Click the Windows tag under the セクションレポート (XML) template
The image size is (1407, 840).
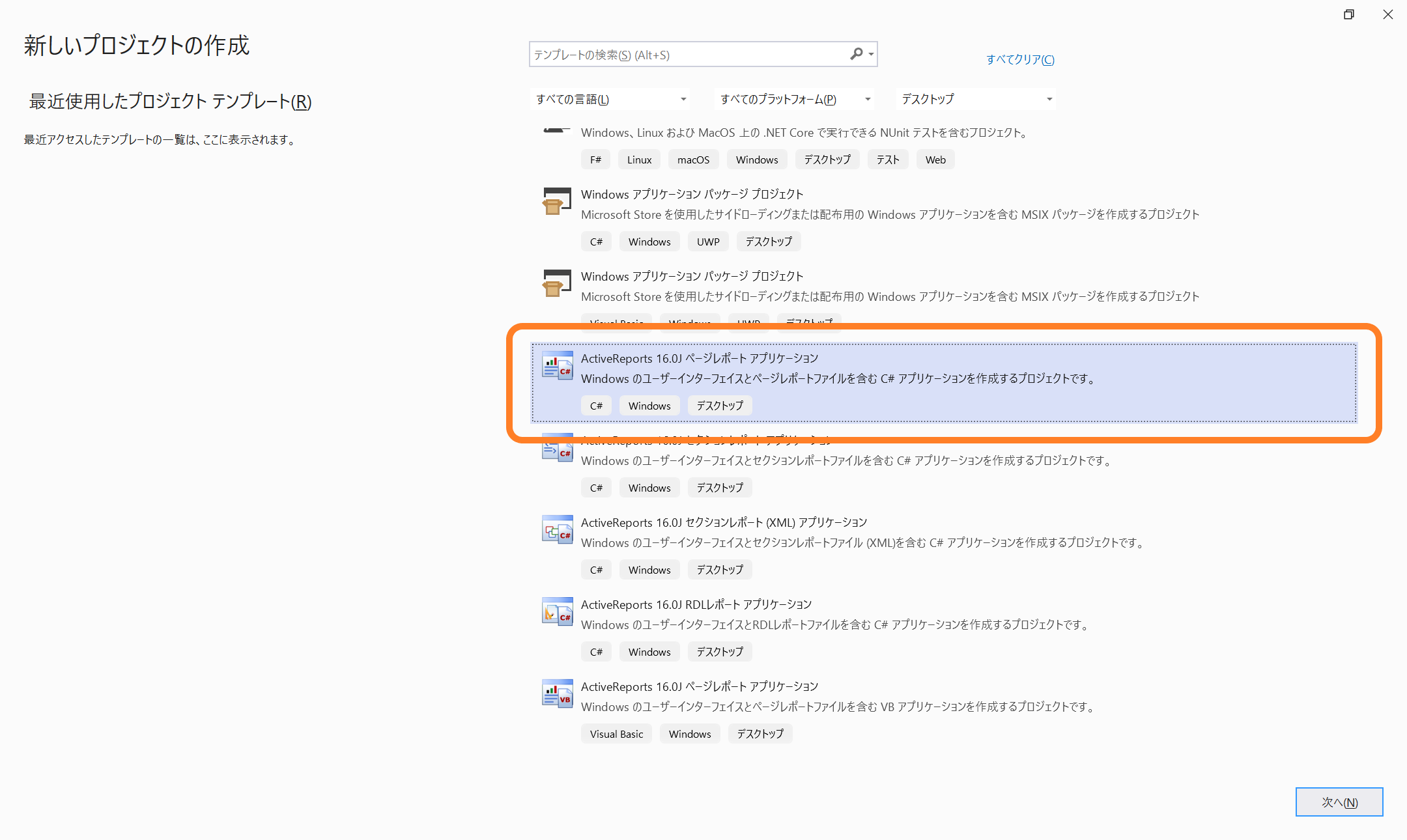(x=649, y=570)
